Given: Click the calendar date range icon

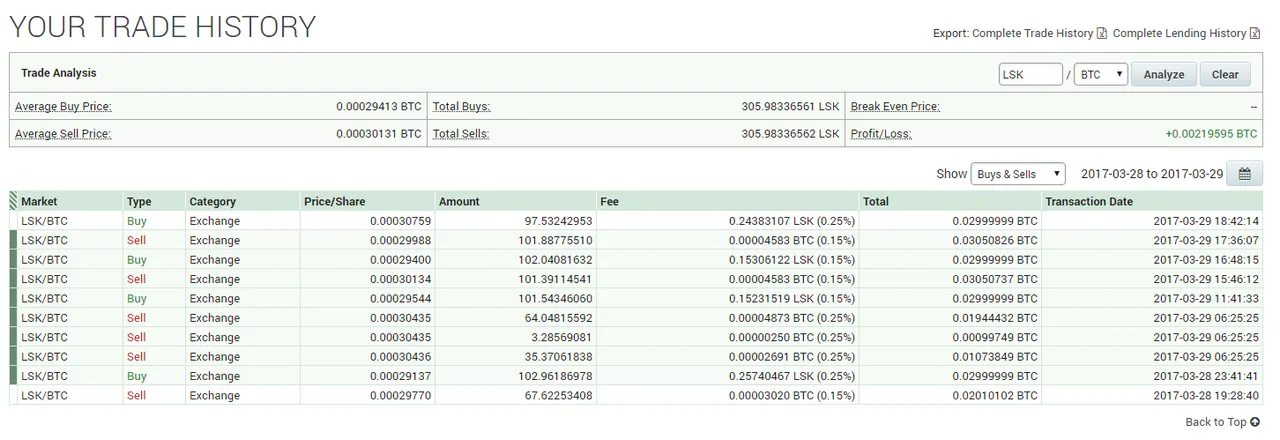Looking at the screenshot, I should tap(1245, 174).
